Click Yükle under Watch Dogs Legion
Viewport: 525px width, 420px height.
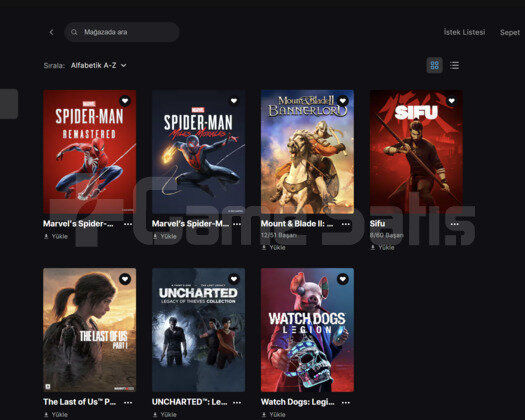tap(274, 415)
